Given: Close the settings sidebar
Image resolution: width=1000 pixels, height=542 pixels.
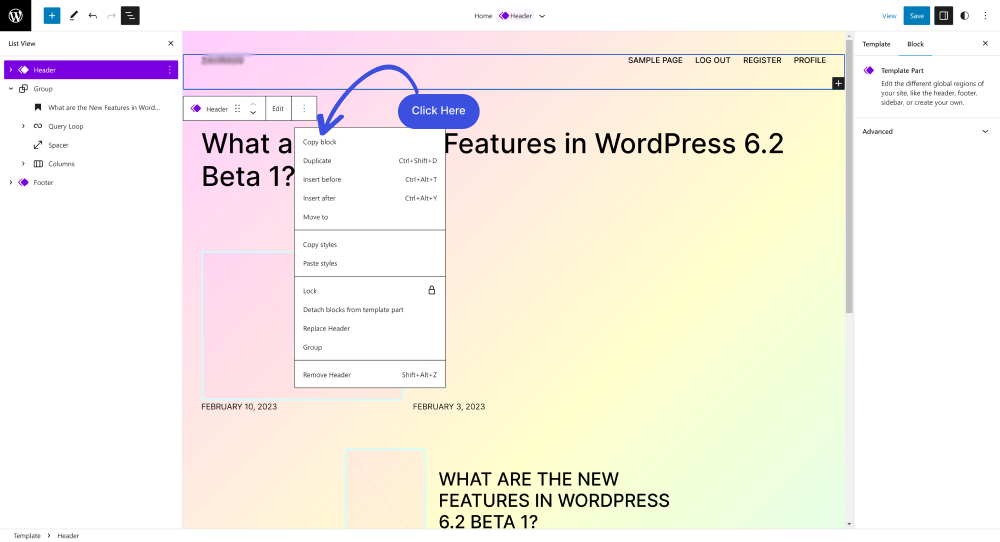Looking at the screenshot, I should (x=985, y=43).
